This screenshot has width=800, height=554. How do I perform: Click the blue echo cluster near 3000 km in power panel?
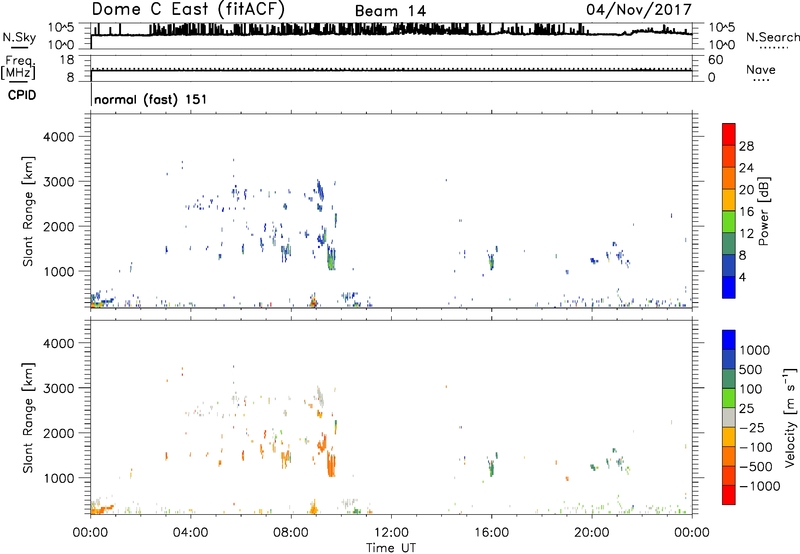320,190
